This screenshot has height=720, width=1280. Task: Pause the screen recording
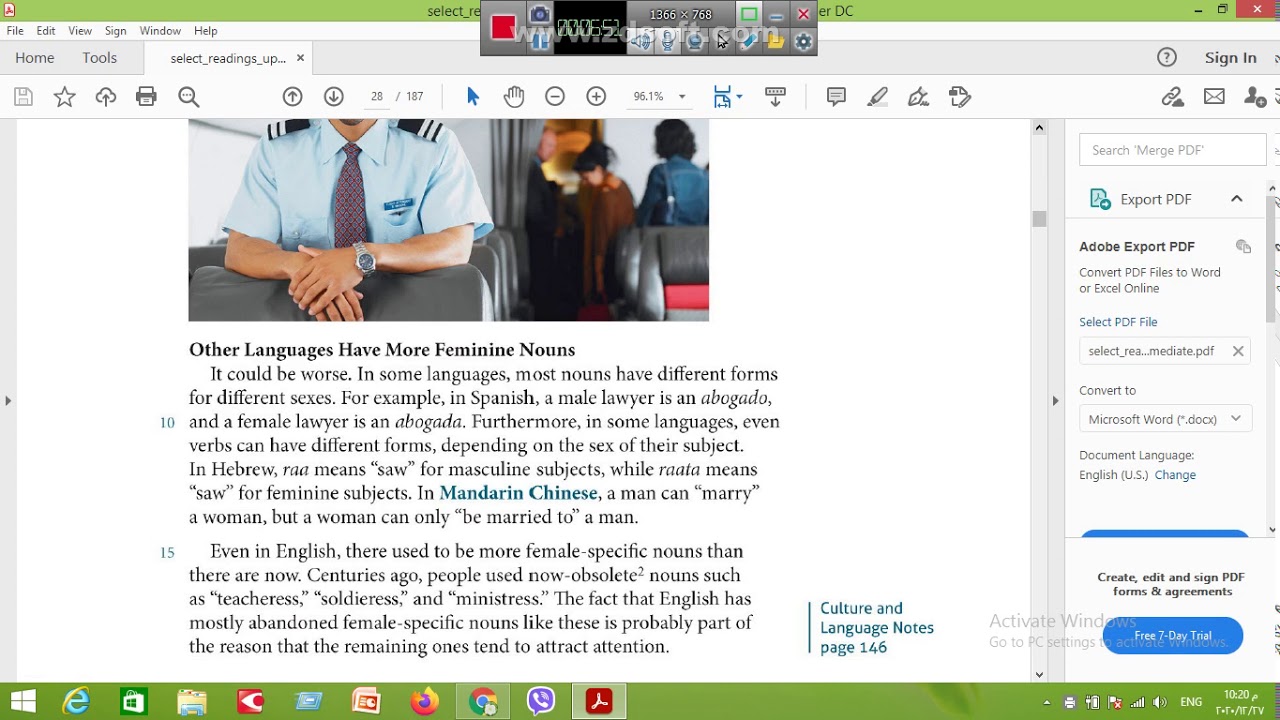[540, 41]
